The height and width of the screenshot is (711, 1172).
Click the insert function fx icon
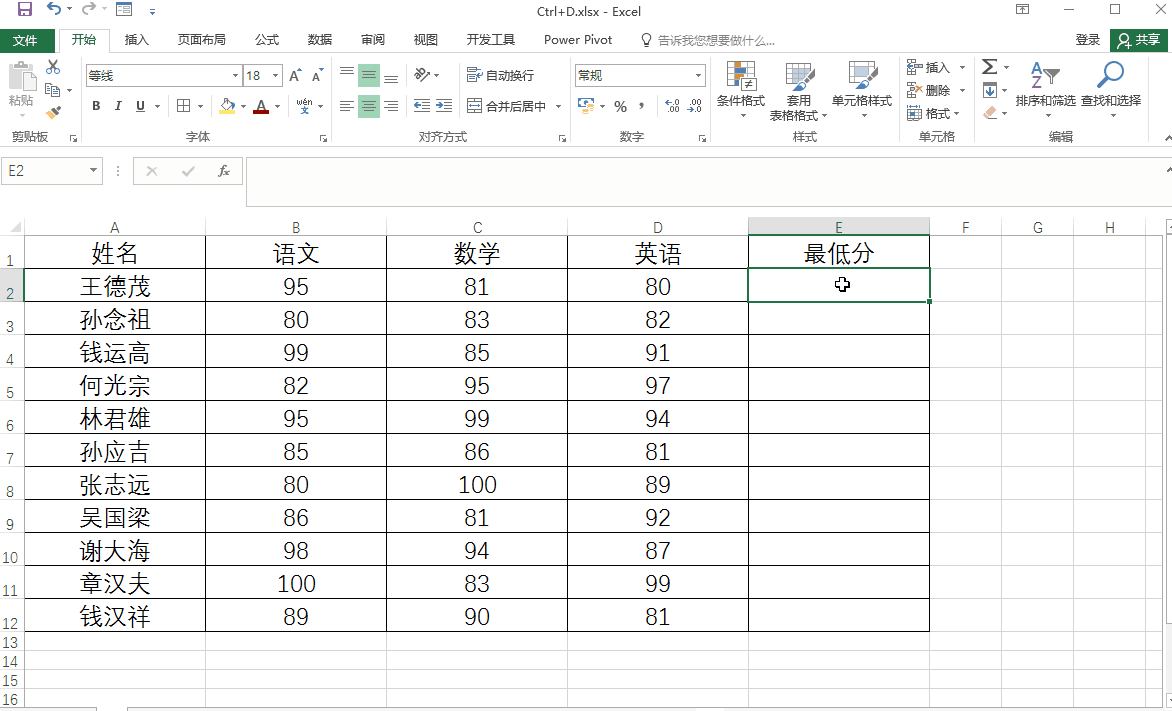click(x=223, y=171)
